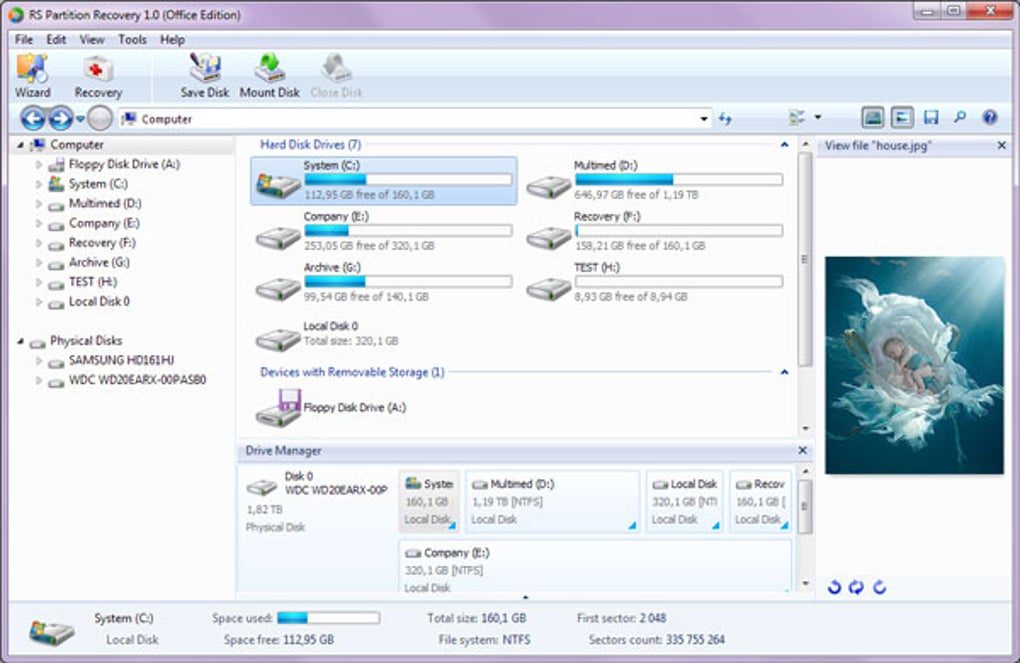Toggle the drive manager panel icon
This screenshot has width=1020, height=663.
(873, 118)
